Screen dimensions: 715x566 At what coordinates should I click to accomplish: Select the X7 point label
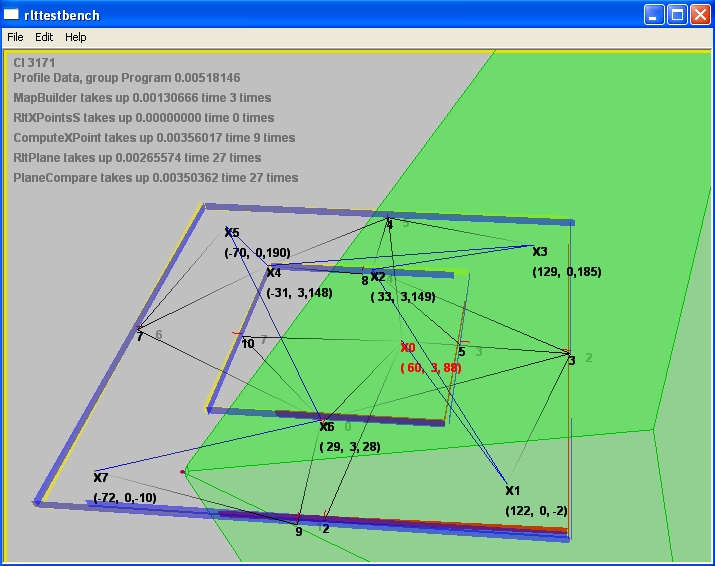(x=101, y=477)
